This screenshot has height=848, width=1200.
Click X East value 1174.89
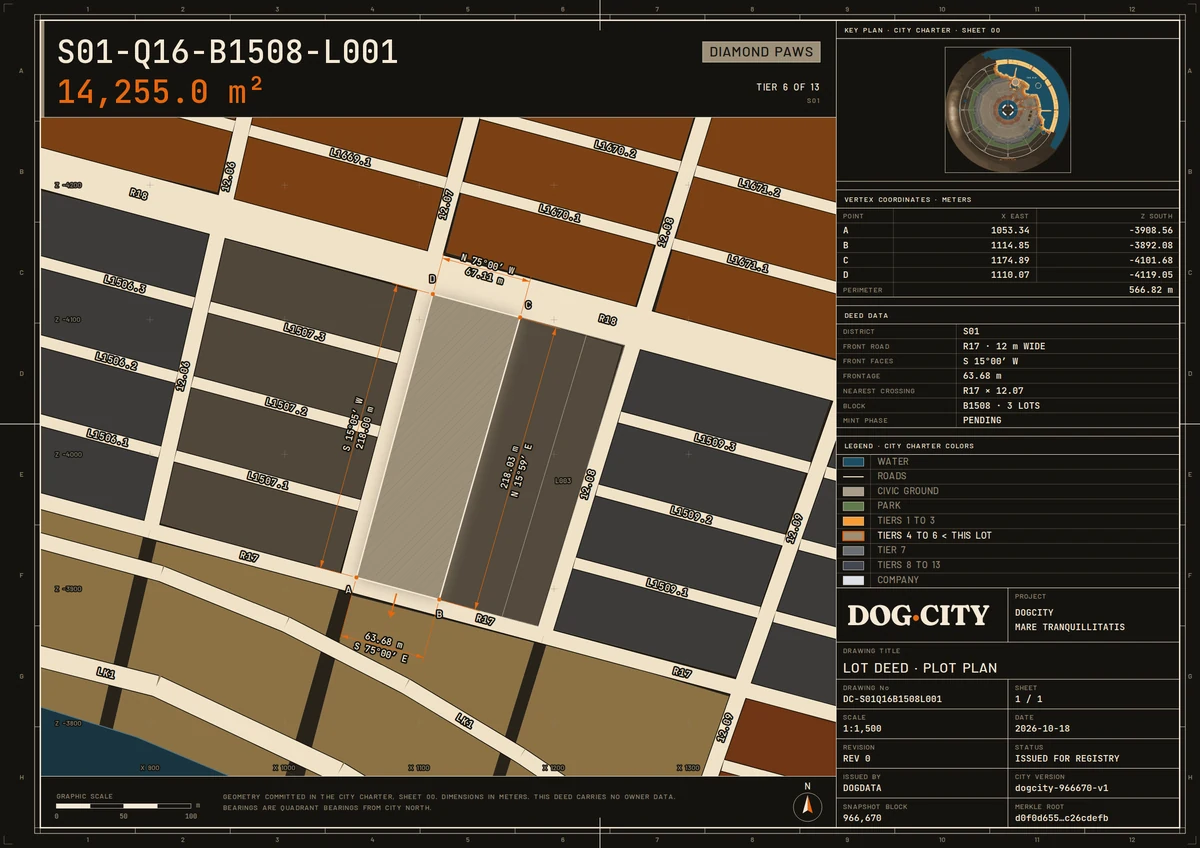click(1009, 260)
